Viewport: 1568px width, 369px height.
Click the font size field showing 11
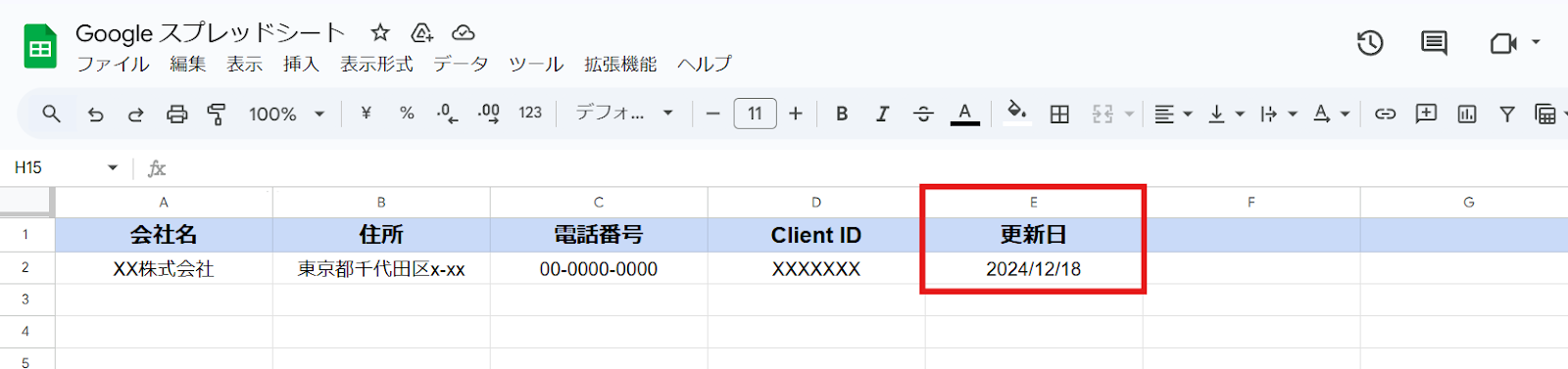click(755, 114)
